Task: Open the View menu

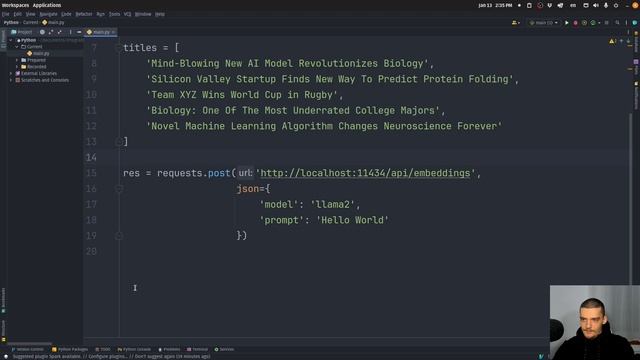Action: coord(31,14)
